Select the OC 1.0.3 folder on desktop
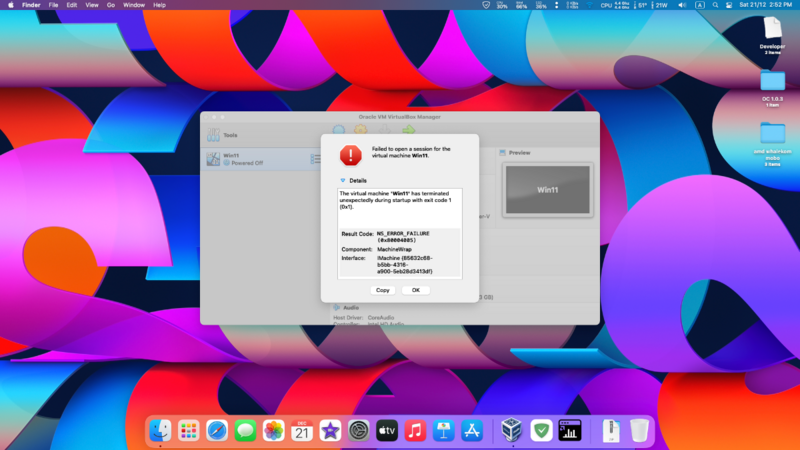Screen dimensions: 800x450 (772, 89)
